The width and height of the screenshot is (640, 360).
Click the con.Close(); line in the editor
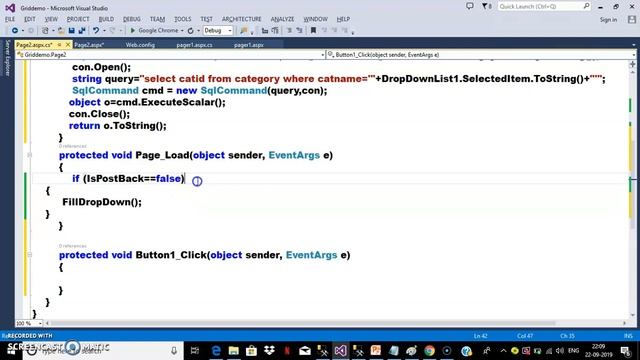tap(100, 114)
